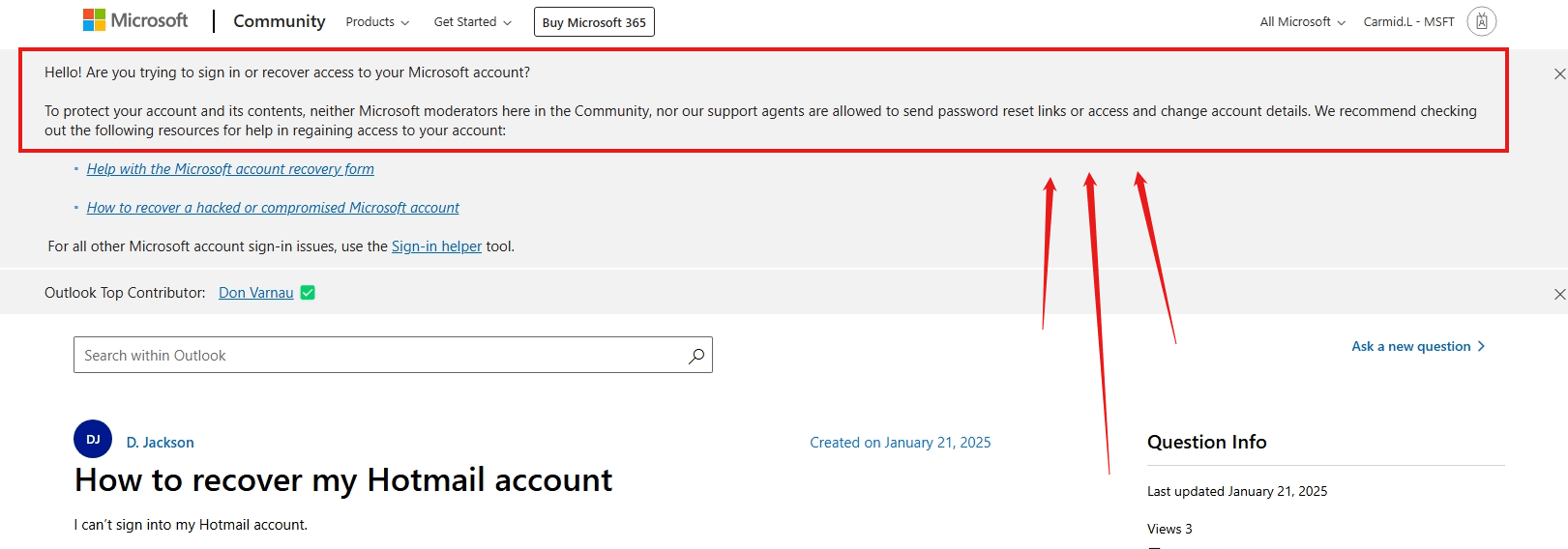The height and width of the screenshot is (549, 1568).
Task: Open How to recover a hacked account link
Action: pos(273,208)
